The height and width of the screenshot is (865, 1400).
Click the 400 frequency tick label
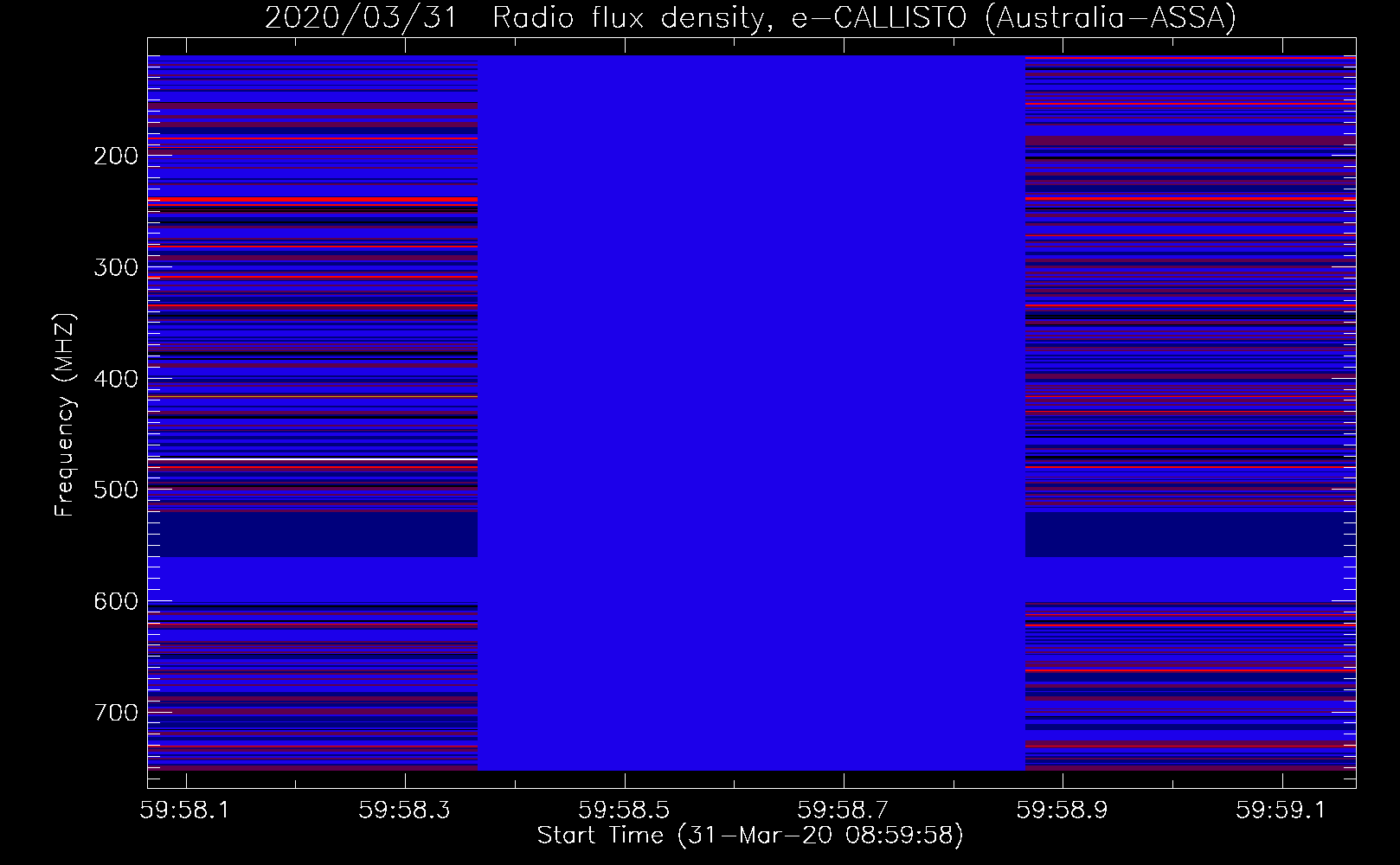(116, 379)
